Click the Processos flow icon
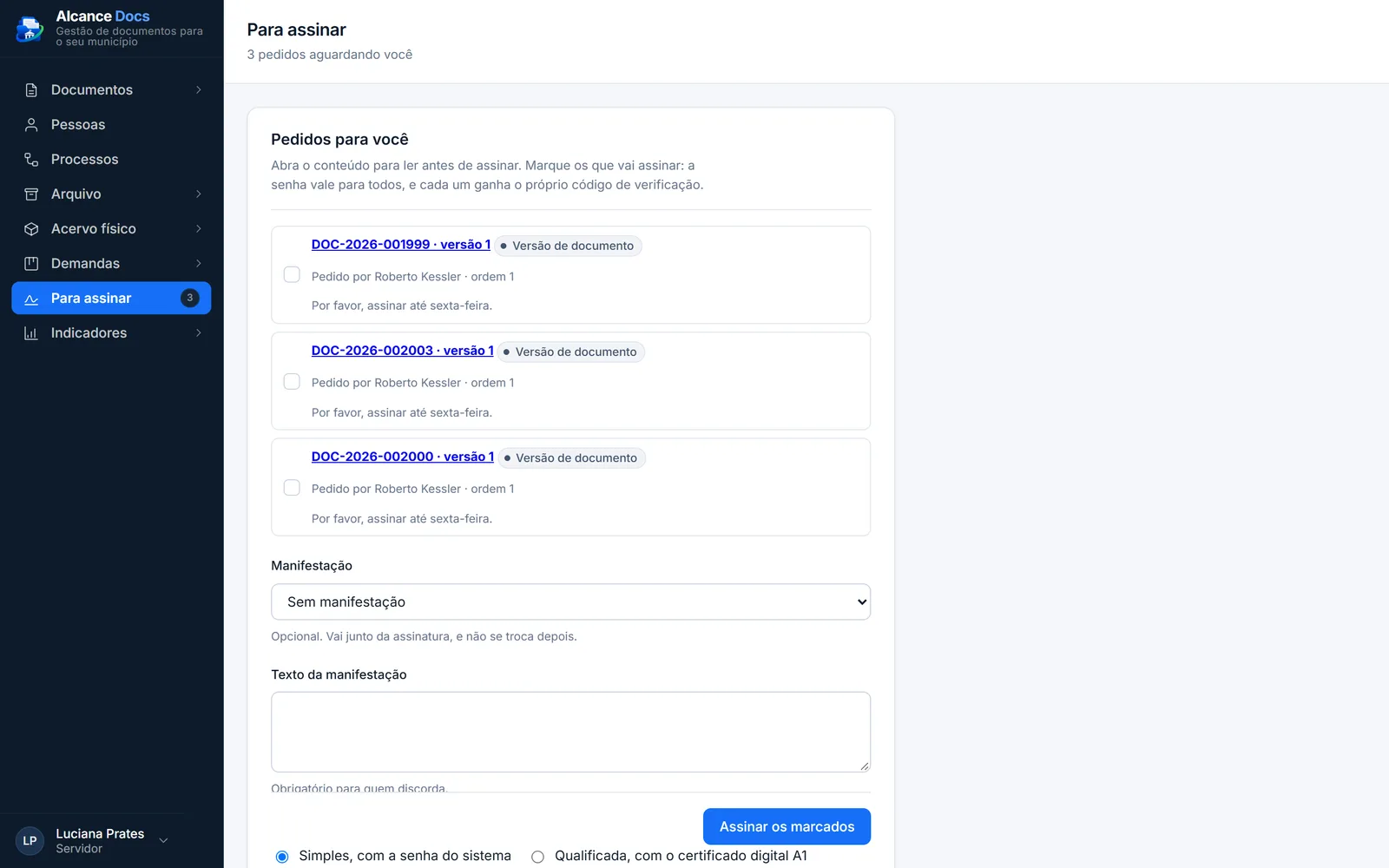 pyautogui.click(x=31, y=160)
